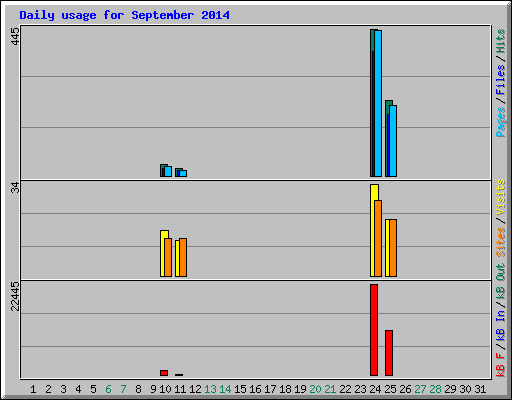Click green weekend day 14 label
The height and width of the screenshot is (400, 512).
pyautogui.click(x=225, y=389)
